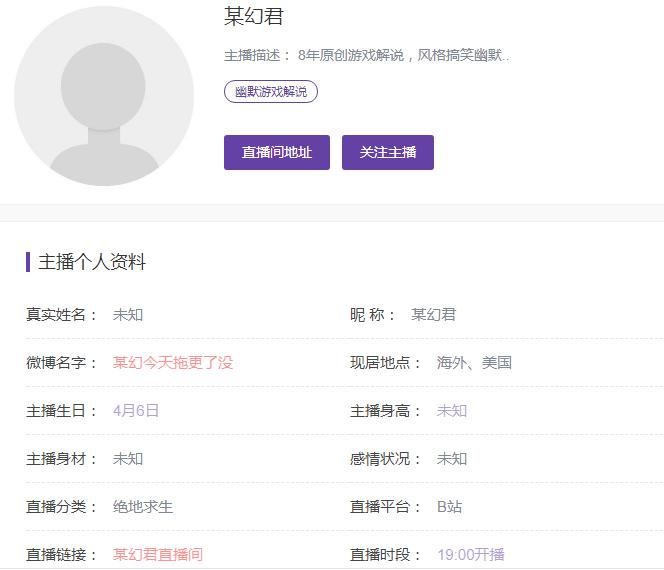Click the 未知 value beside 主播身高
The width and height of the screenshot is (664, 570).
click(x=452, y=411)
